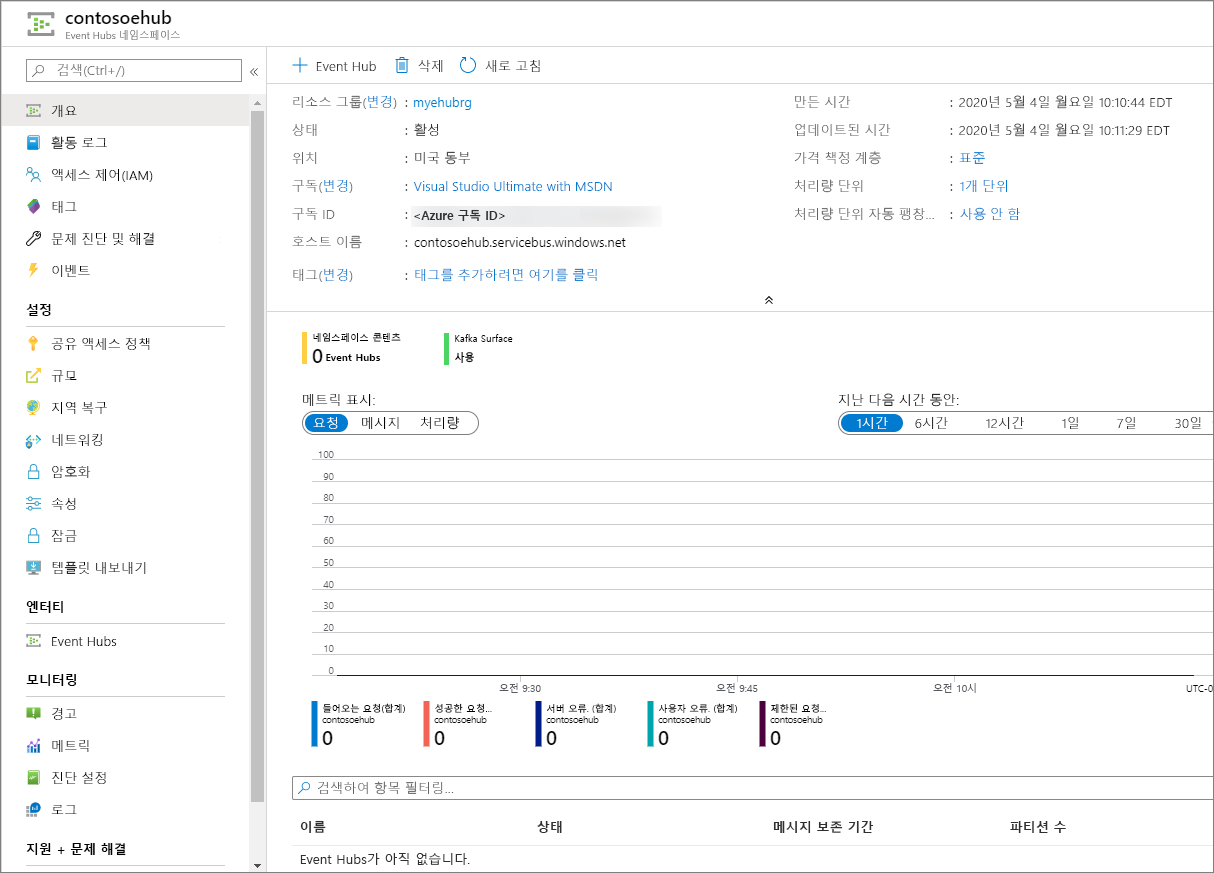Click the 새로 고침 refresh icon
The image size is (1214, 873).
[468, 66]
